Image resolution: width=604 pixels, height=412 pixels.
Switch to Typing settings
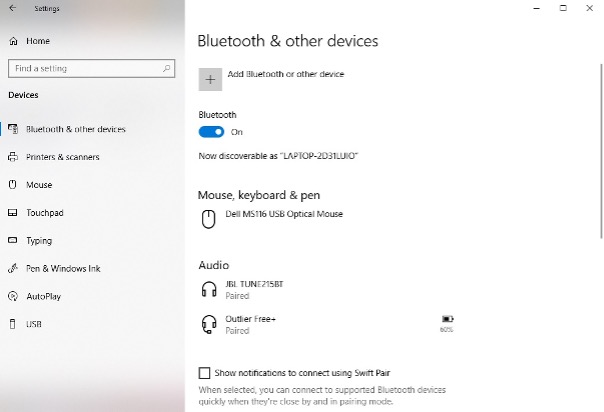click(x=39, y=241)
